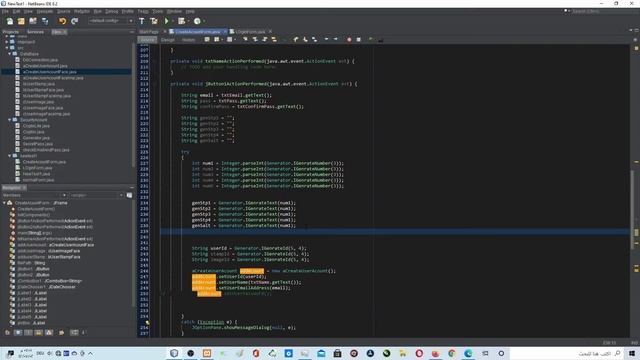Collapse the newtest1 package node

click(x=9, y=156)
